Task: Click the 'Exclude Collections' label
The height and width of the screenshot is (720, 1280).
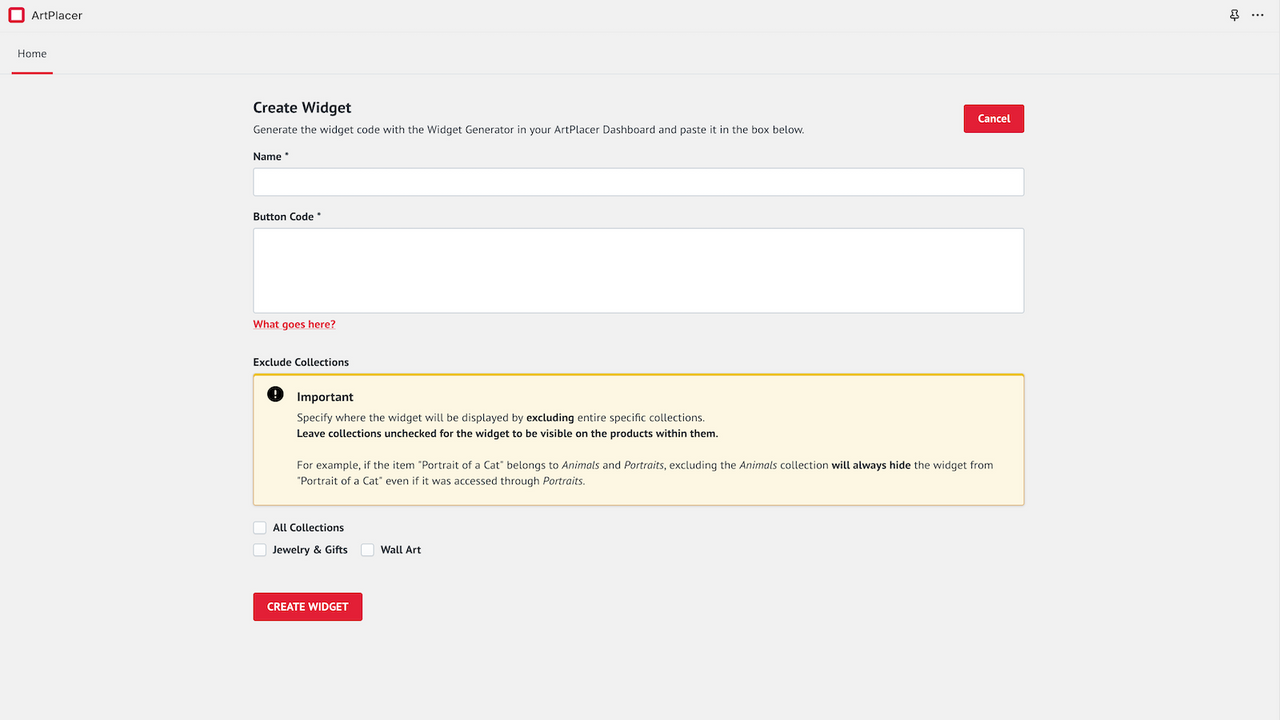Action: tap(301, 362)
